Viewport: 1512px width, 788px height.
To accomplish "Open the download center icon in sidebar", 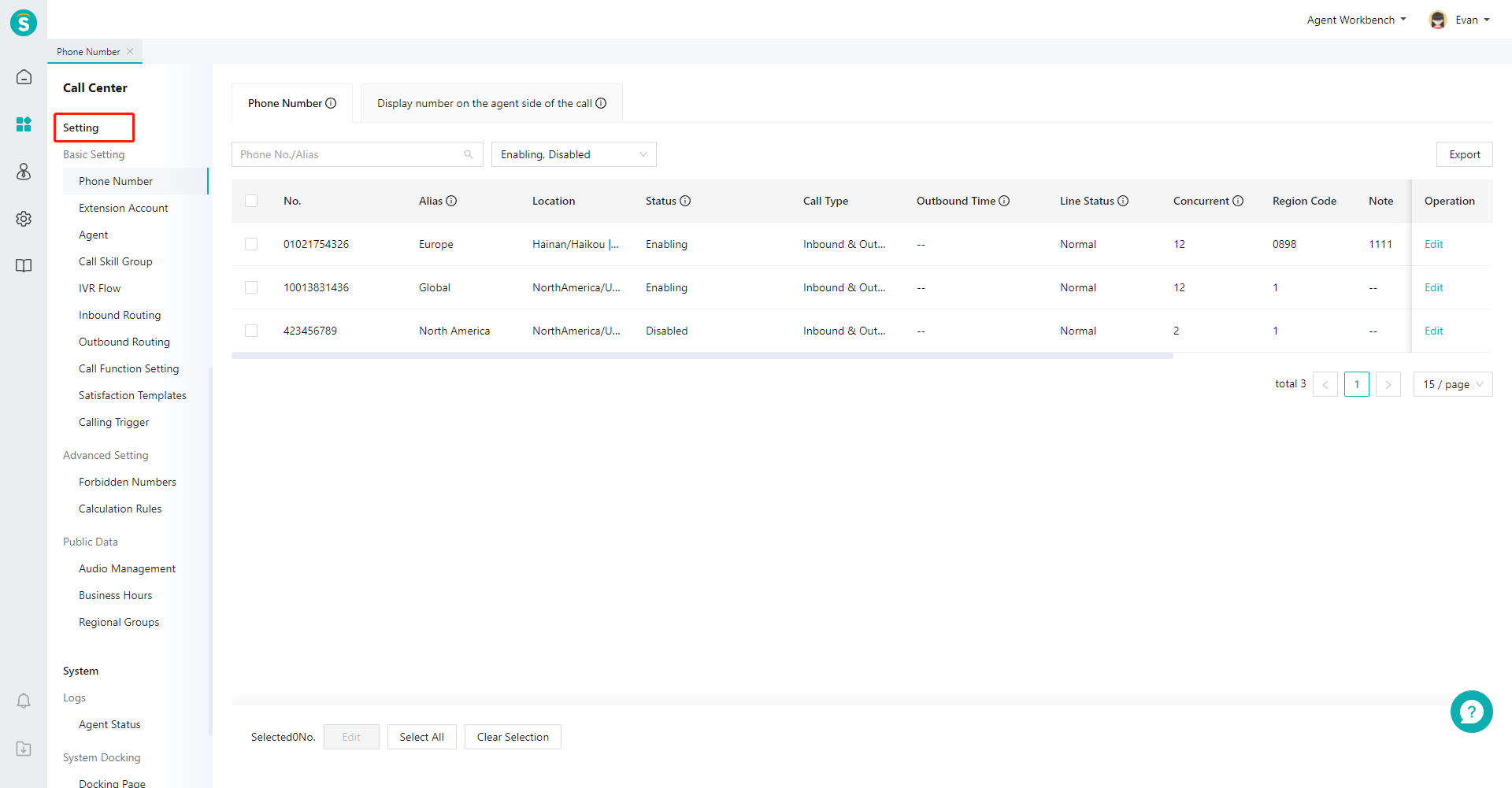I will click(x=24, y=748).
